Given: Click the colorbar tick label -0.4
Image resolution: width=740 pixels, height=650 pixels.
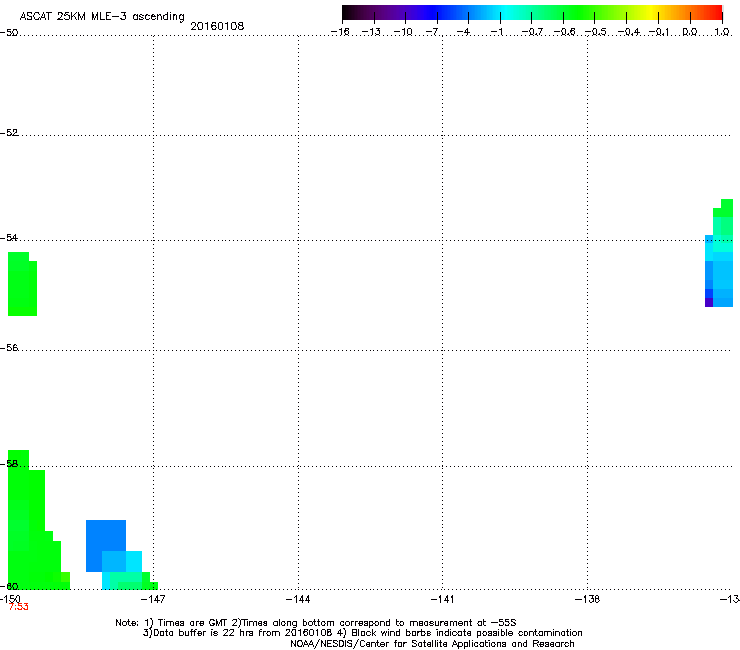Looking at the screenshot, I should [629, 32].
